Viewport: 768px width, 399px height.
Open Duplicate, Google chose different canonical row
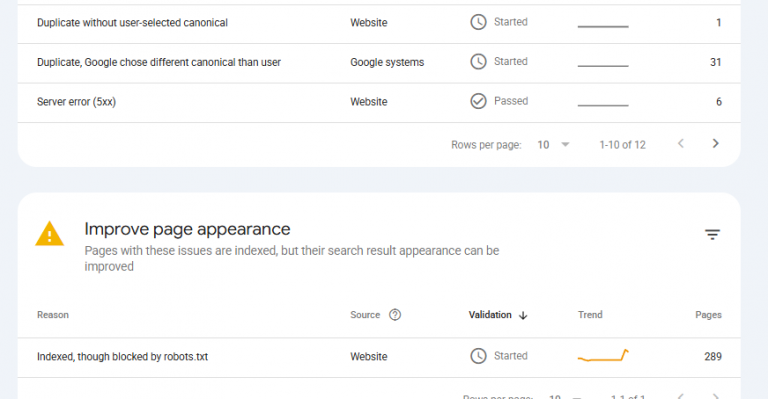[x=379, y=62]
